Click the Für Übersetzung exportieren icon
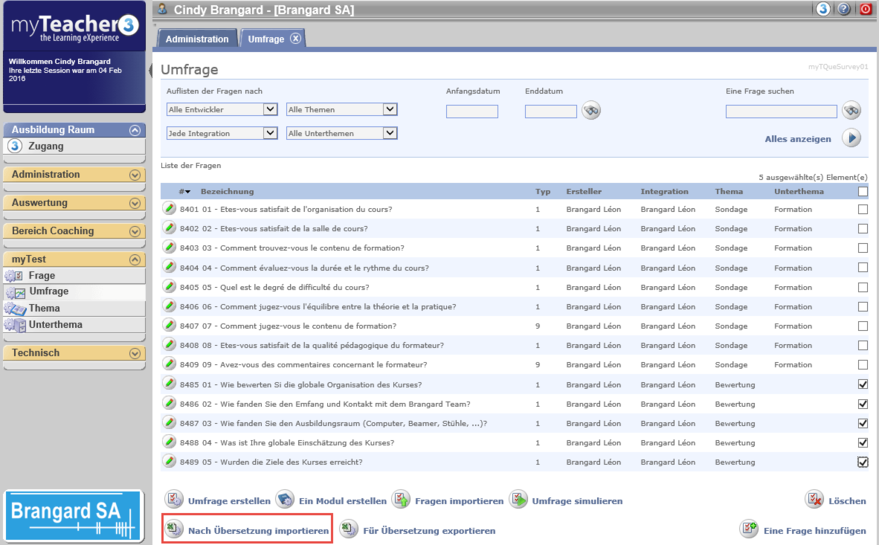 [x=349, y=530]
